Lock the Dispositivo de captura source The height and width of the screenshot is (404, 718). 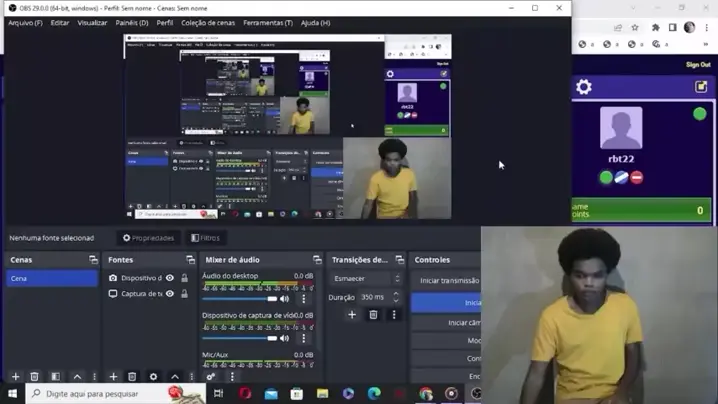[184, 278]
